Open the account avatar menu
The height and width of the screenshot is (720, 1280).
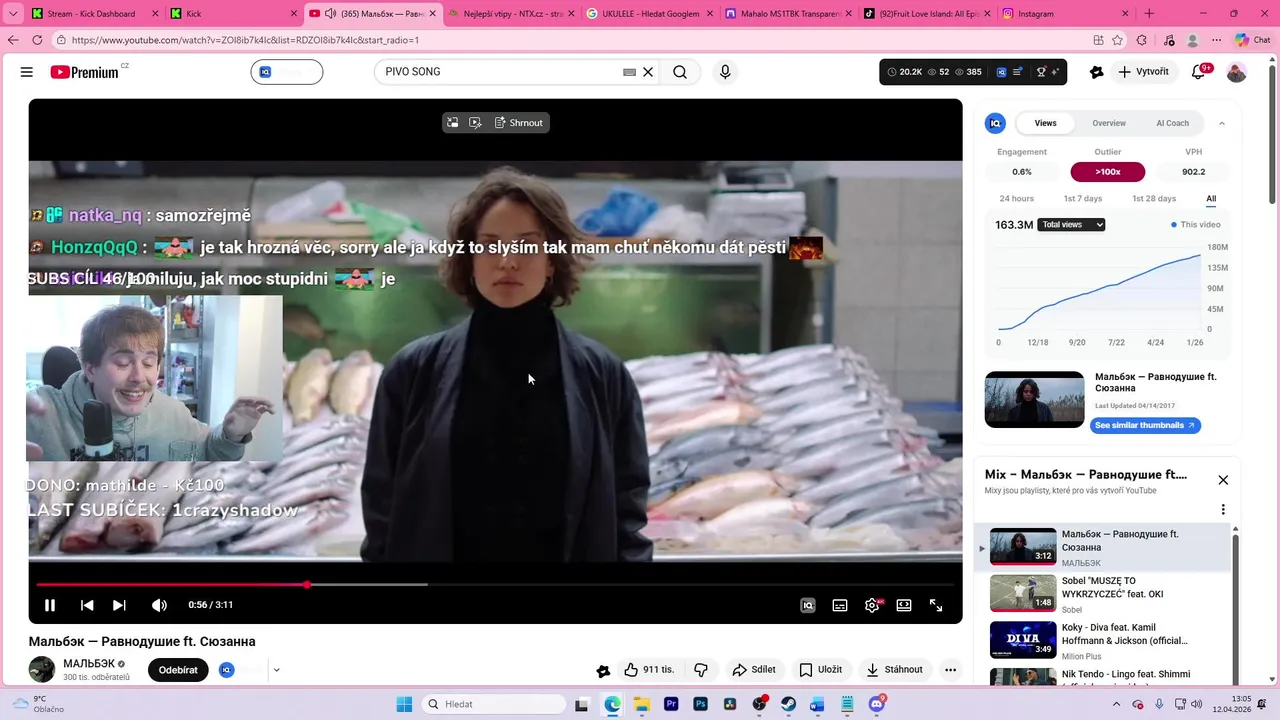coord(1237,72)
